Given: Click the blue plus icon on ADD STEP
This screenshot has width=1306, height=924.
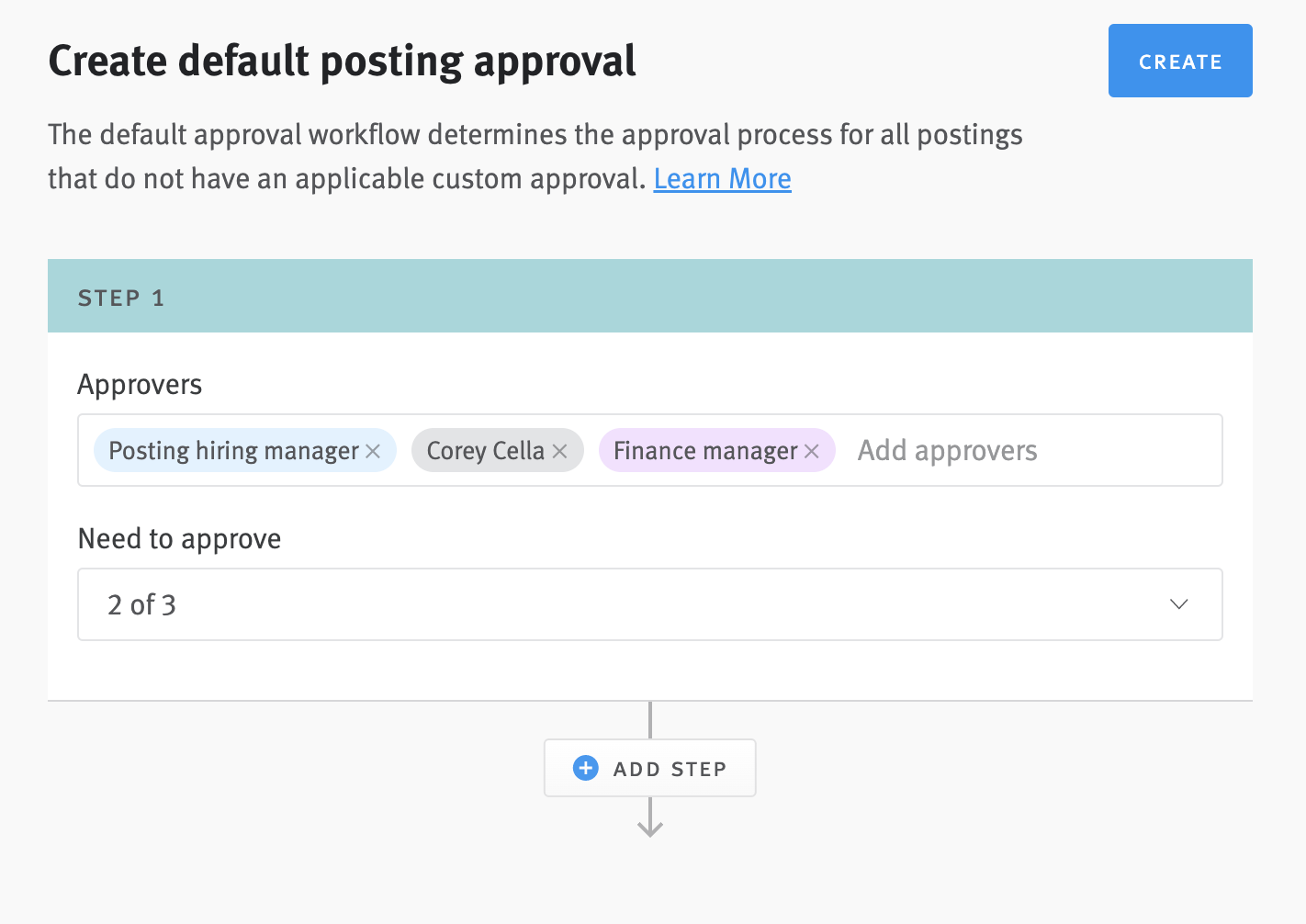Looking at the screenshot, I should click(585, 768).
